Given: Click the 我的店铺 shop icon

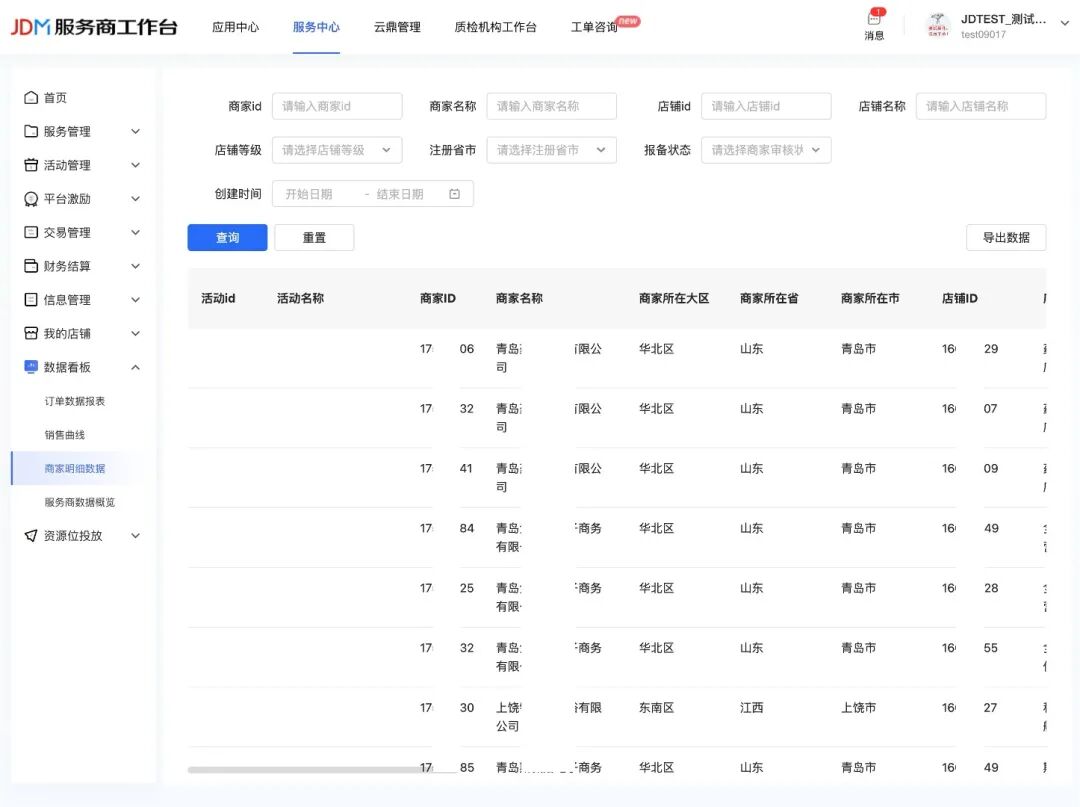Looking at the screenshot, I should pyautogui.click(x=31, y=334).
